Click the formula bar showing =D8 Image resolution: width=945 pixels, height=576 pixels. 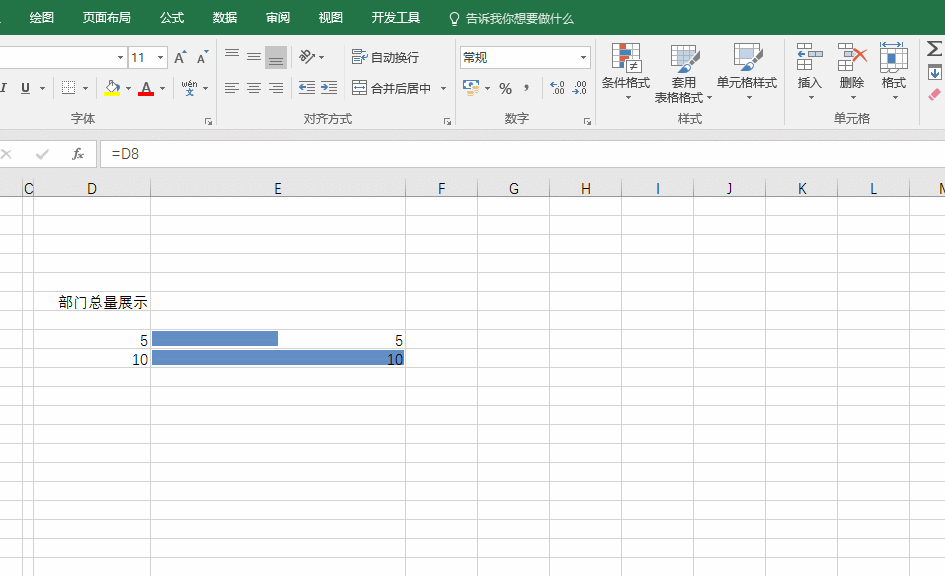point(500,154)
